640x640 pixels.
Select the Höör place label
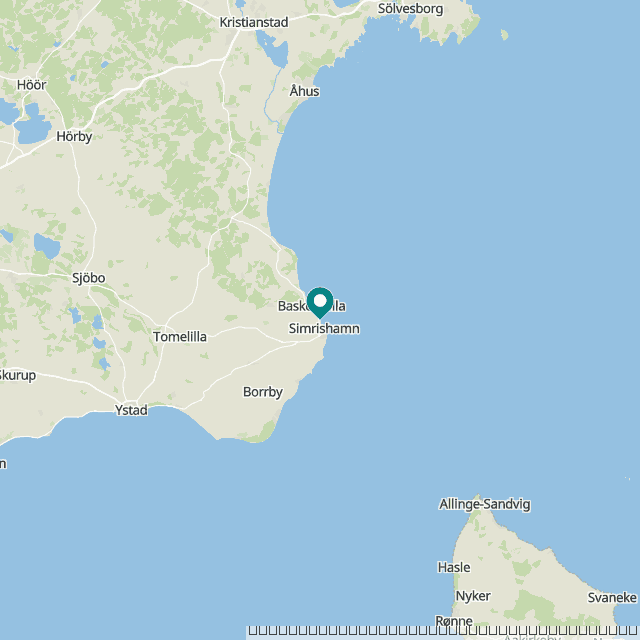tap(32, 85)
